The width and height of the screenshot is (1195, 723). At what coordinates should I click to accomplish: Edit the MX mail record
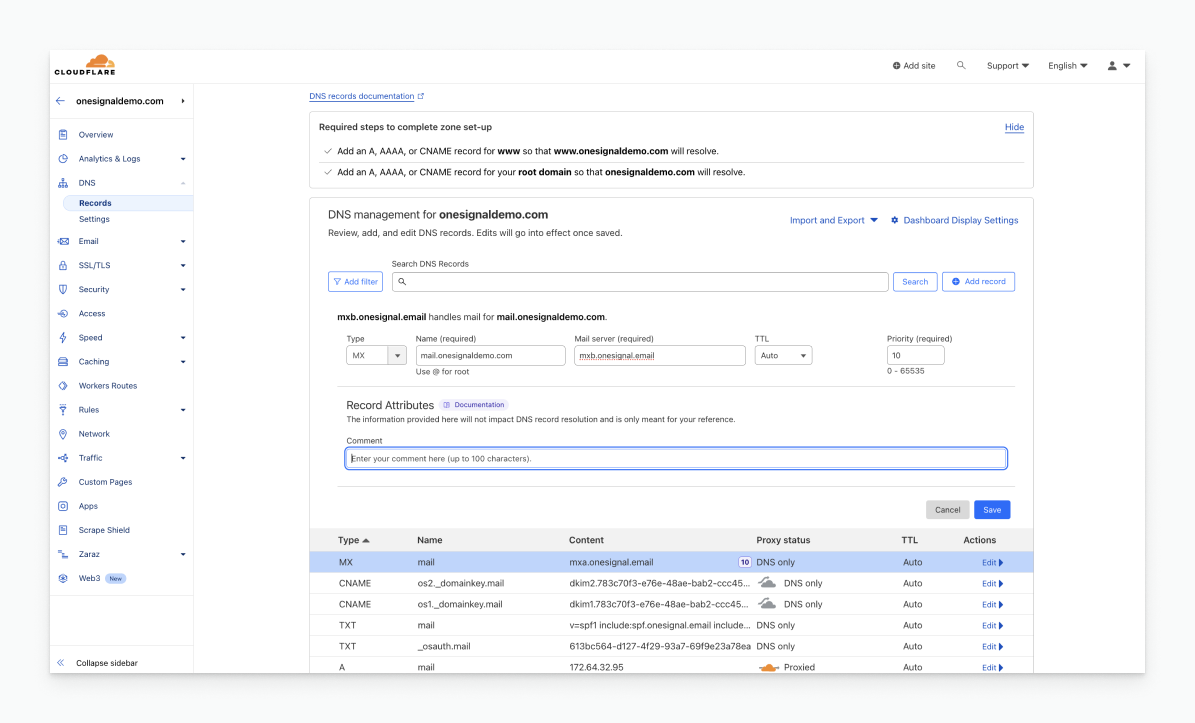pyautogui.click(x=992, y=562)
